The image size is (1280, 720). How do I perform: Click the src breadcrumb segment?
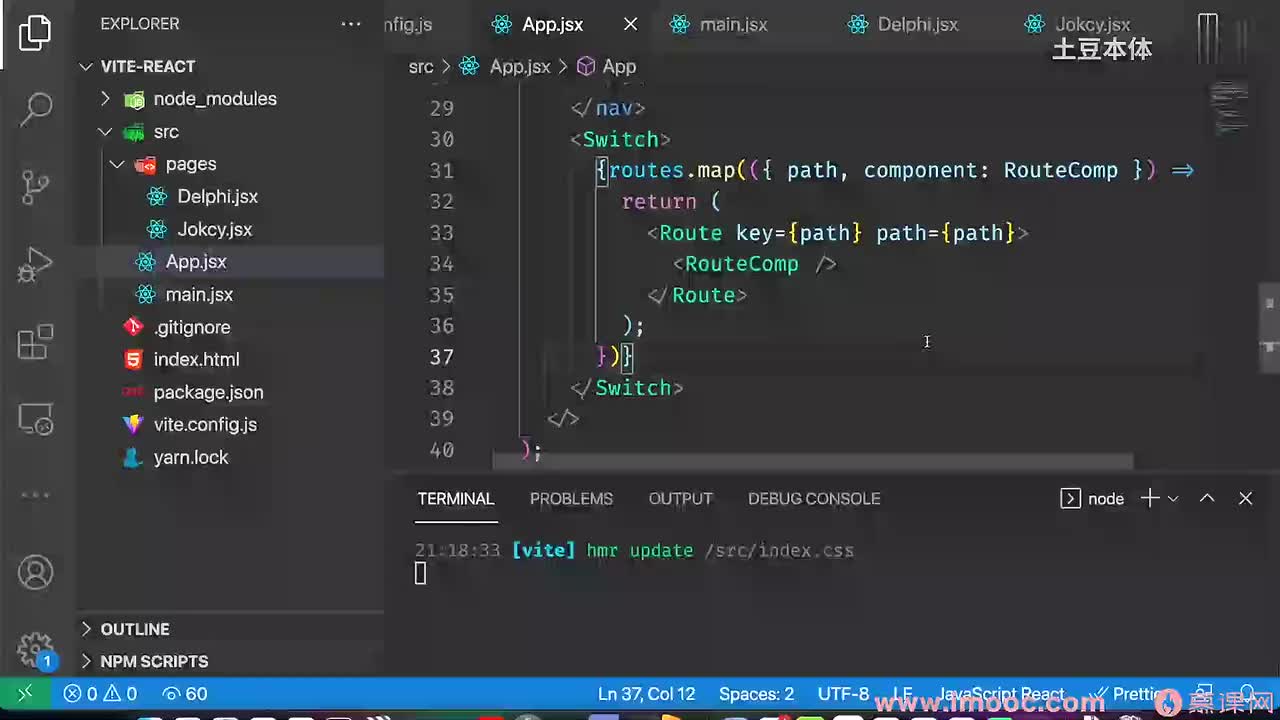pos(421,66)
